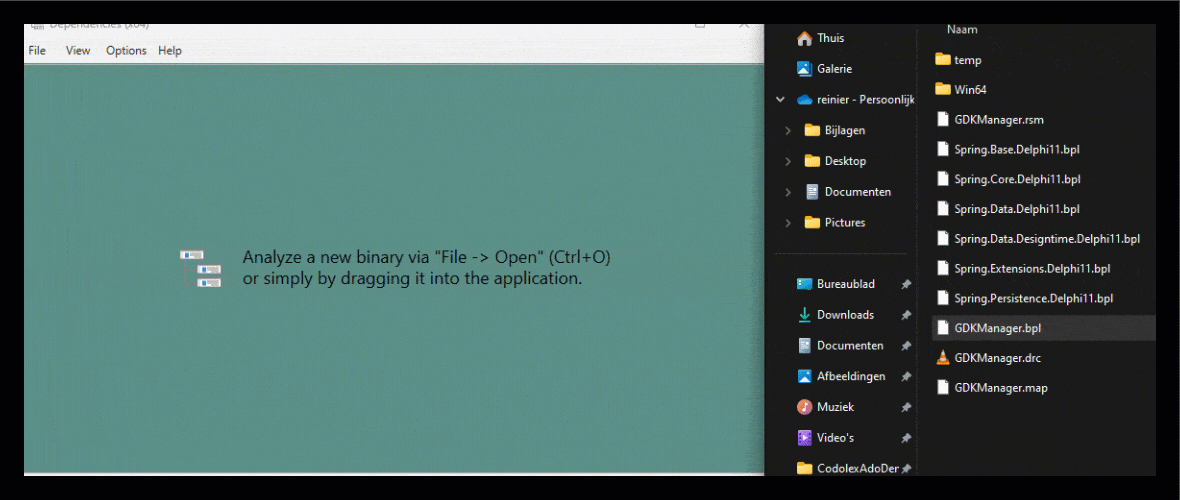Screen dimensions: 1180x500
Task: Click the Video's purple icon
Action: point(804,438)
